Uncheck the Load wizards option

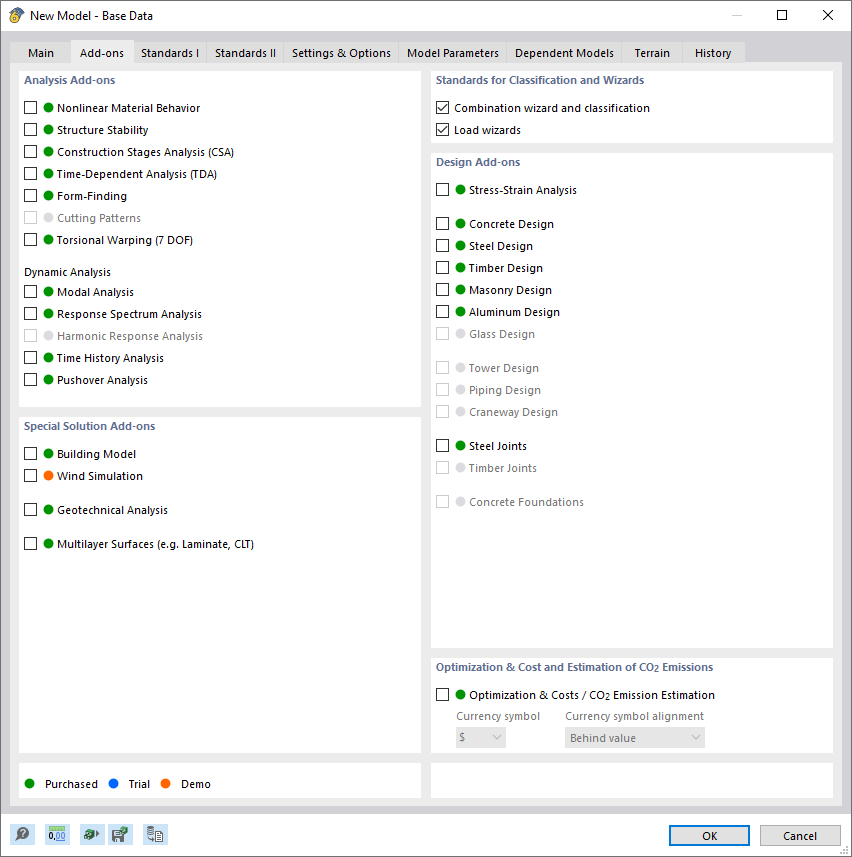tap(443, 130)
